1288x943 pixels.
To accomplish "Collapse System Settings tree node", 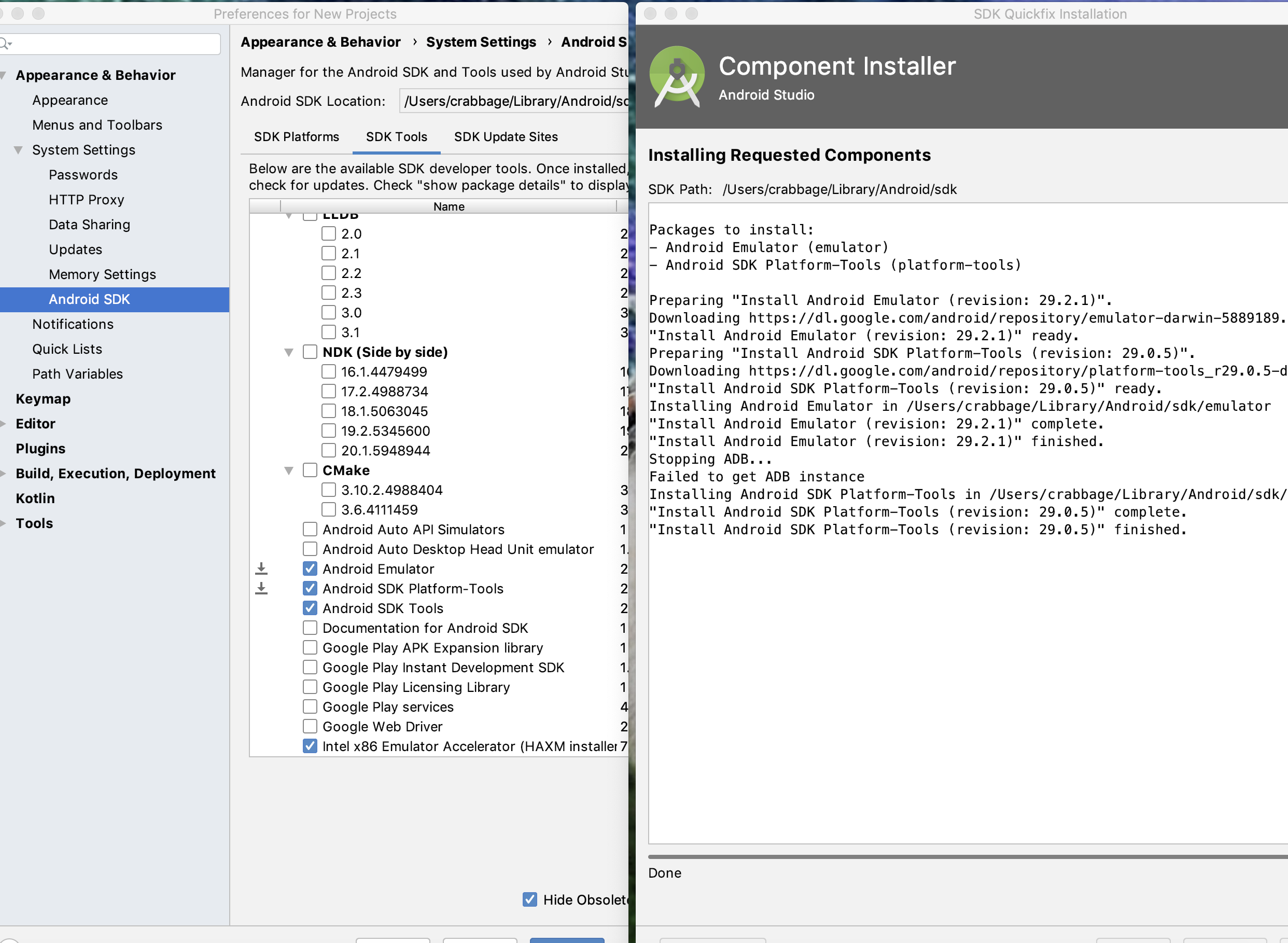I will click(18, 150).
